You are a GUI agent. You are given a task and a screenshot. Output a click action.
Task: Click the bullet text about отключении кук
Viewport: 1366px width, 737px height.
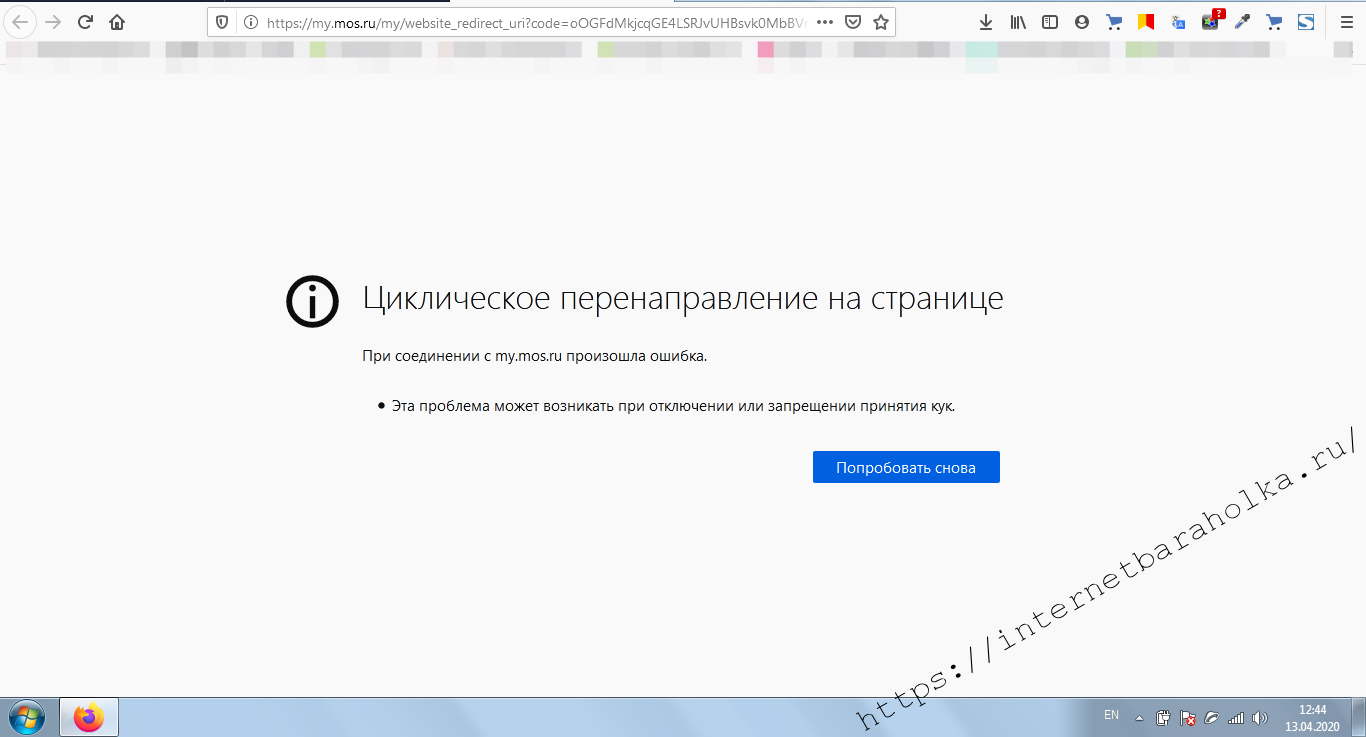click(x=673, y=407)
